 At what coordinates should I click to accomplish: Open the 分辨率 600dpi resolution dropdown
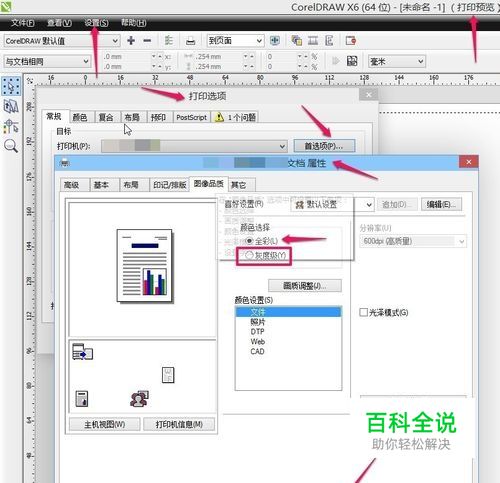point(413,241)
